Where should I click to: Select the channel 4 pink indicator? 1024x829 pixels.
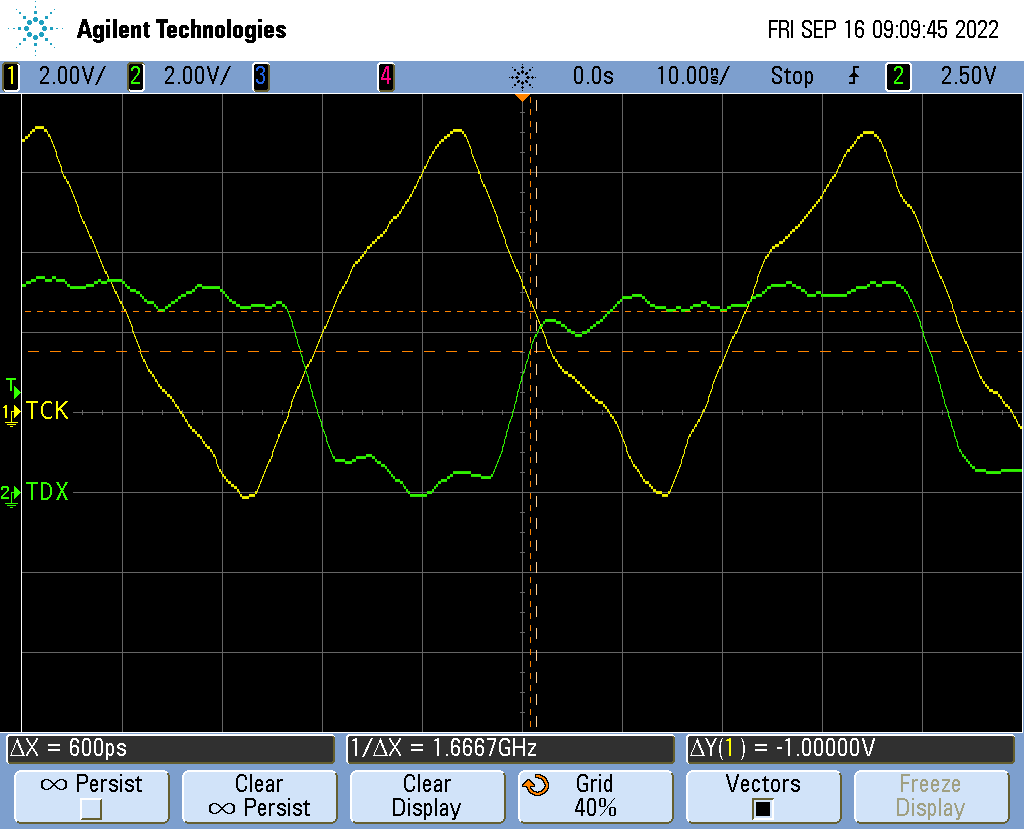(x=385, y=76)
